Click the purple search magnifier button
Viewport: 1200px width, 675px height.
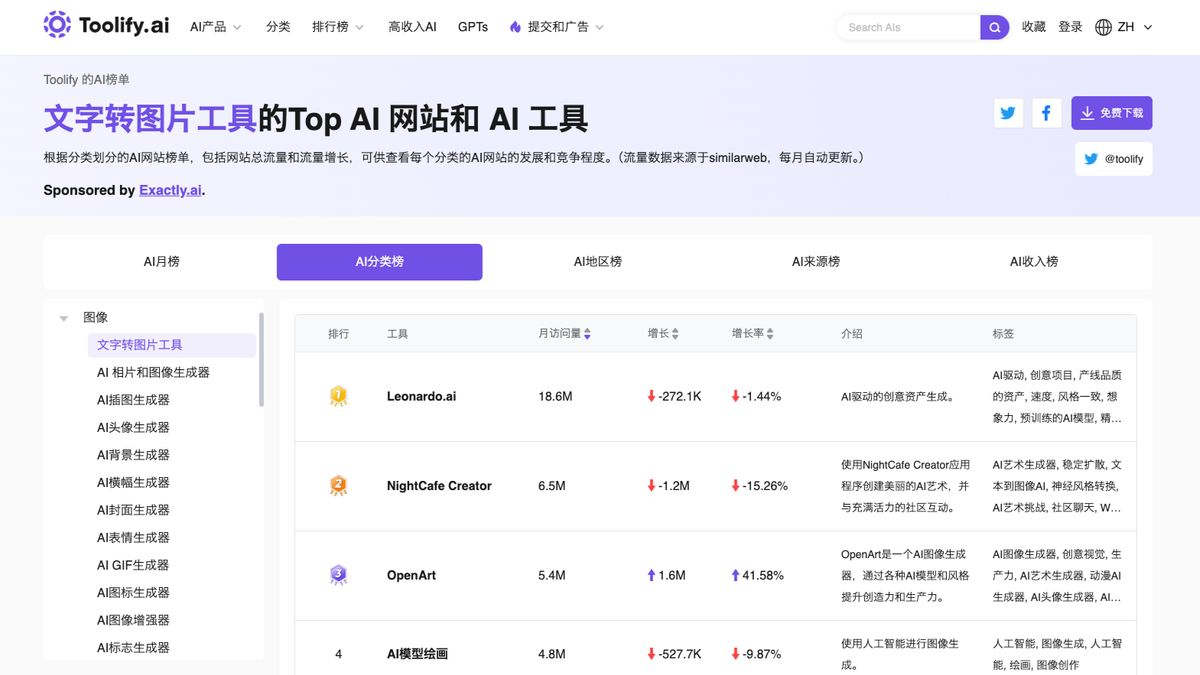pos(994,27)
